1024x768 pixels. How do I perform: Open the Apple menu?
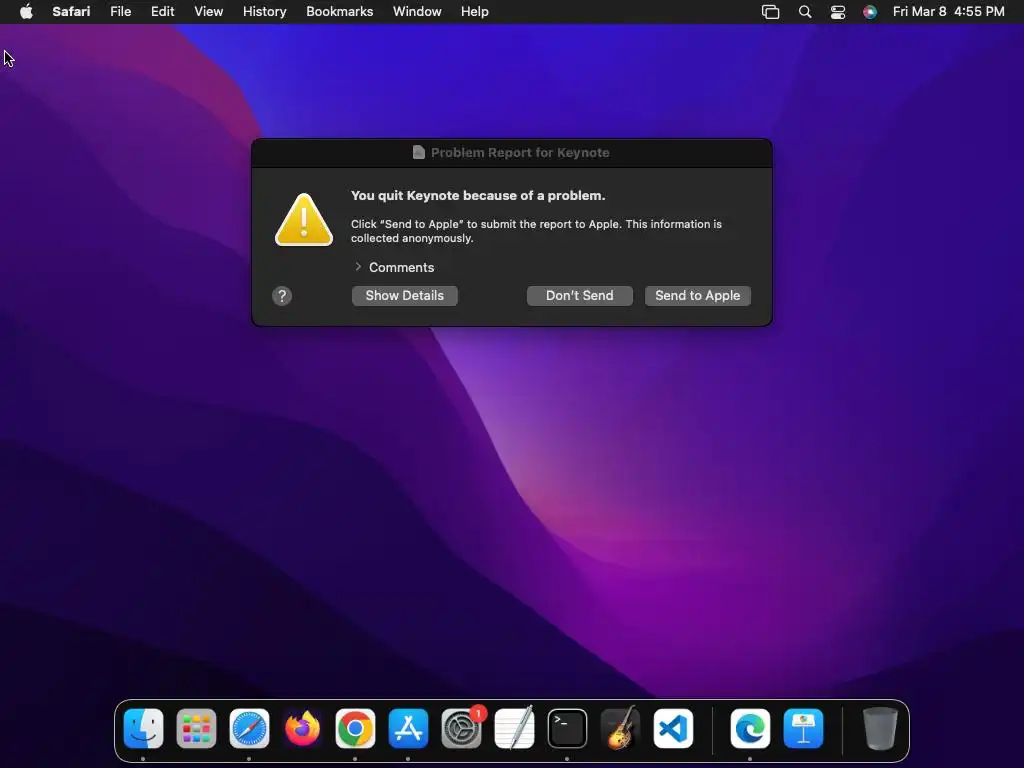[26, 11]
